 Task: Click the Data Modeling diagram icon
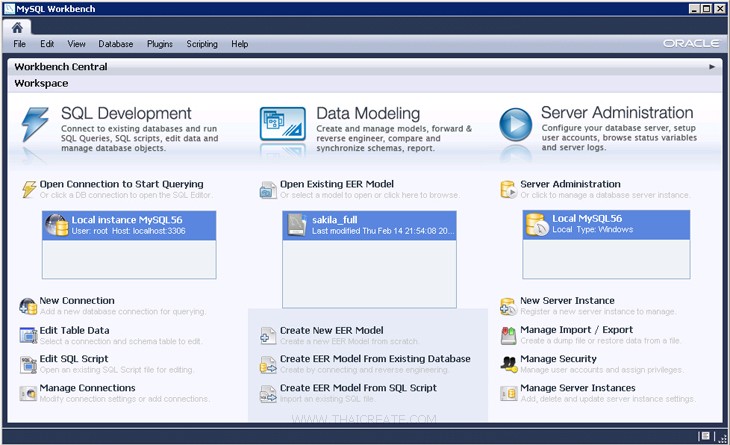(x=283, y=124)
